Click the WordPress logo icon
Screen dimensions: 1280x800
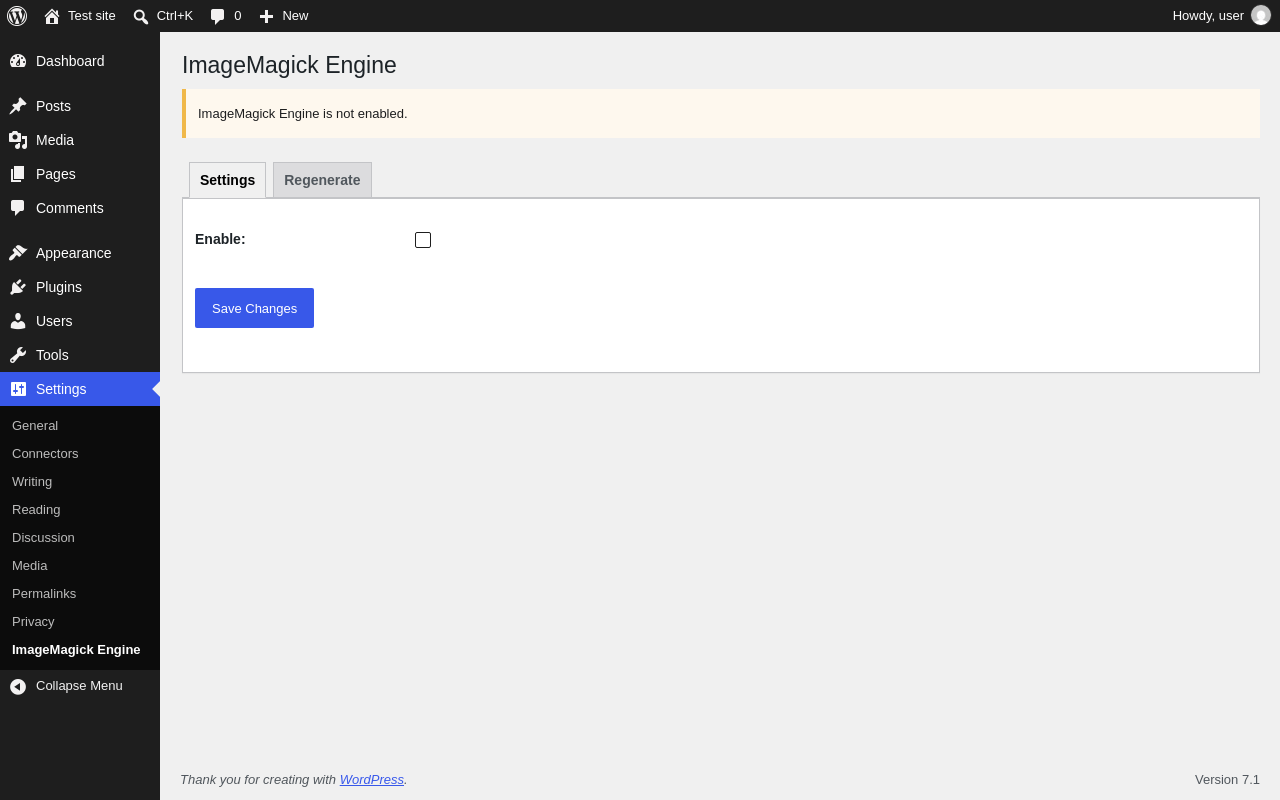click(x=17, y=16)
